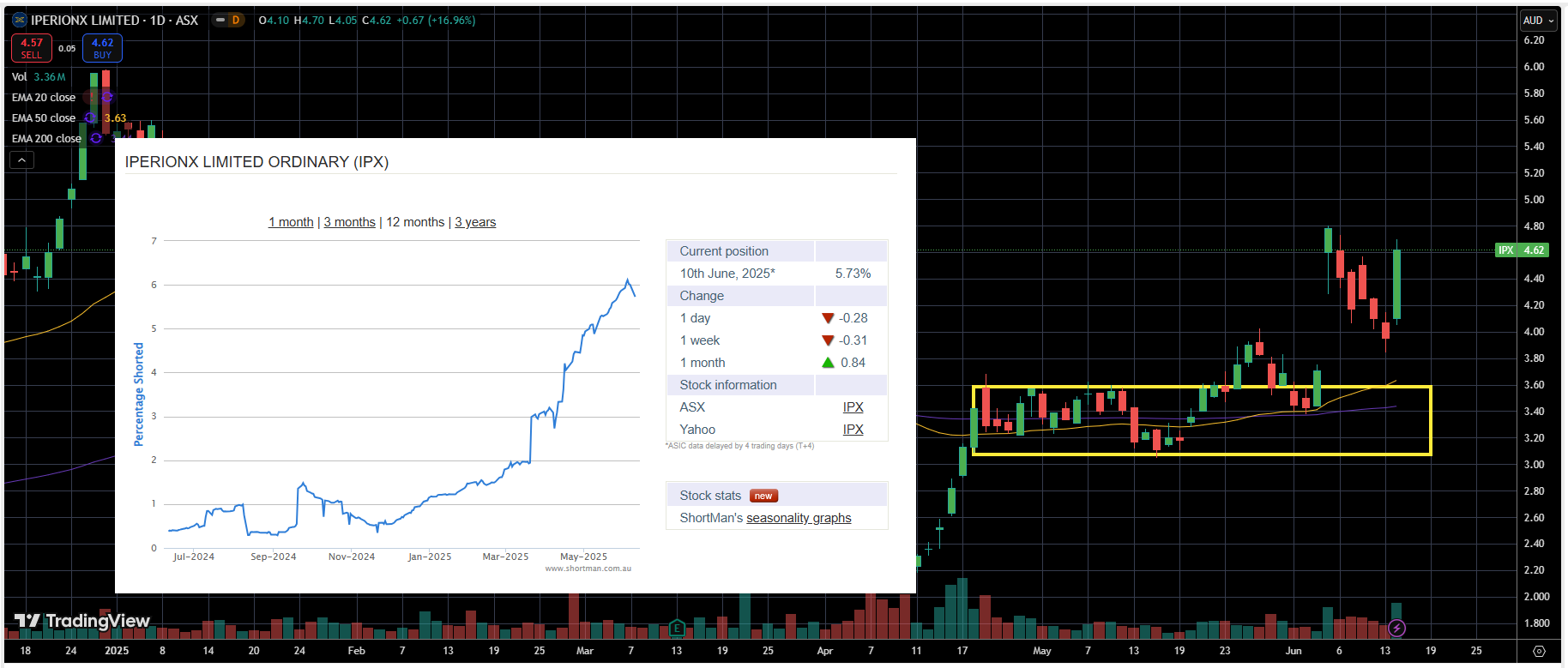Viewport: 1568px width, 668px height.
Task: Click the EMA 50 value 3.63
Action: click(x=115, y=118)
